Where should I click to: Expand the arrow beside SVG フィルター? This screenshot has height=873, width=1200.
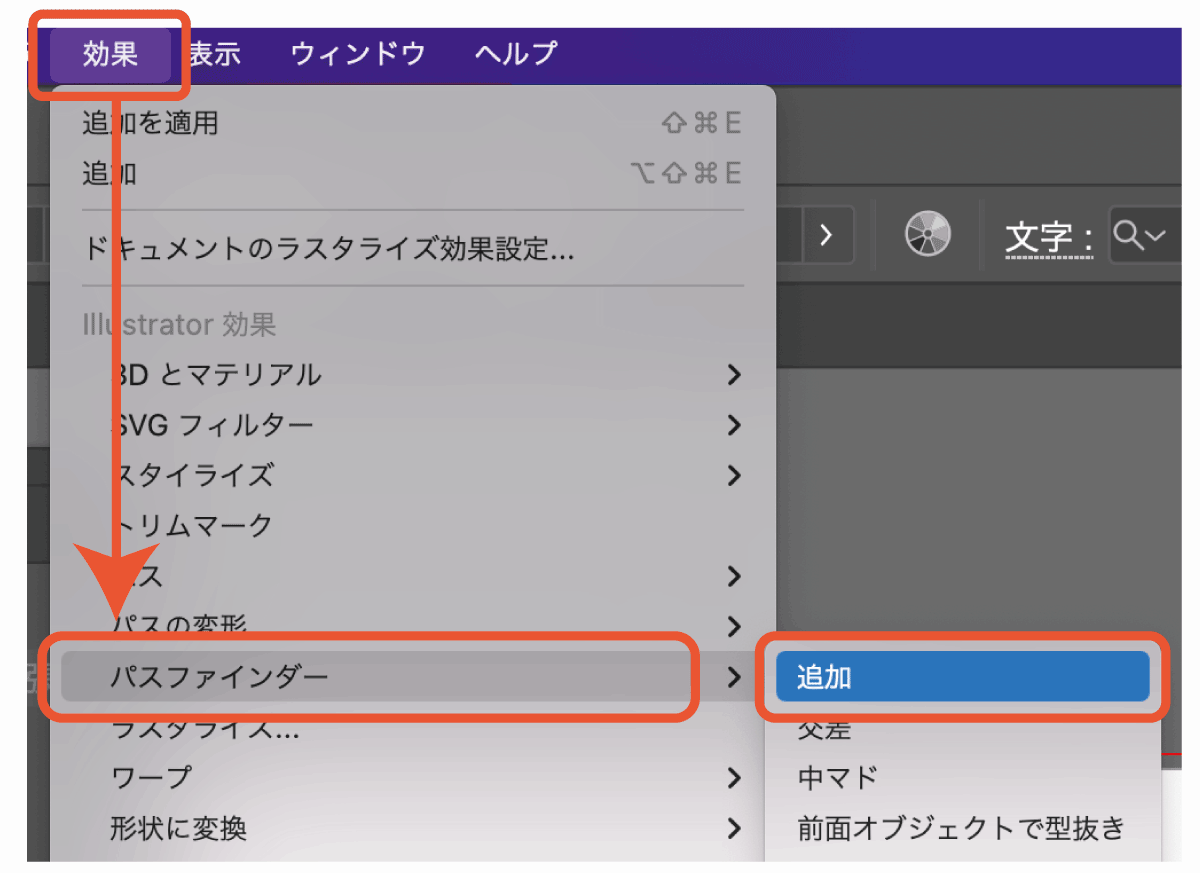click(735, 425)
